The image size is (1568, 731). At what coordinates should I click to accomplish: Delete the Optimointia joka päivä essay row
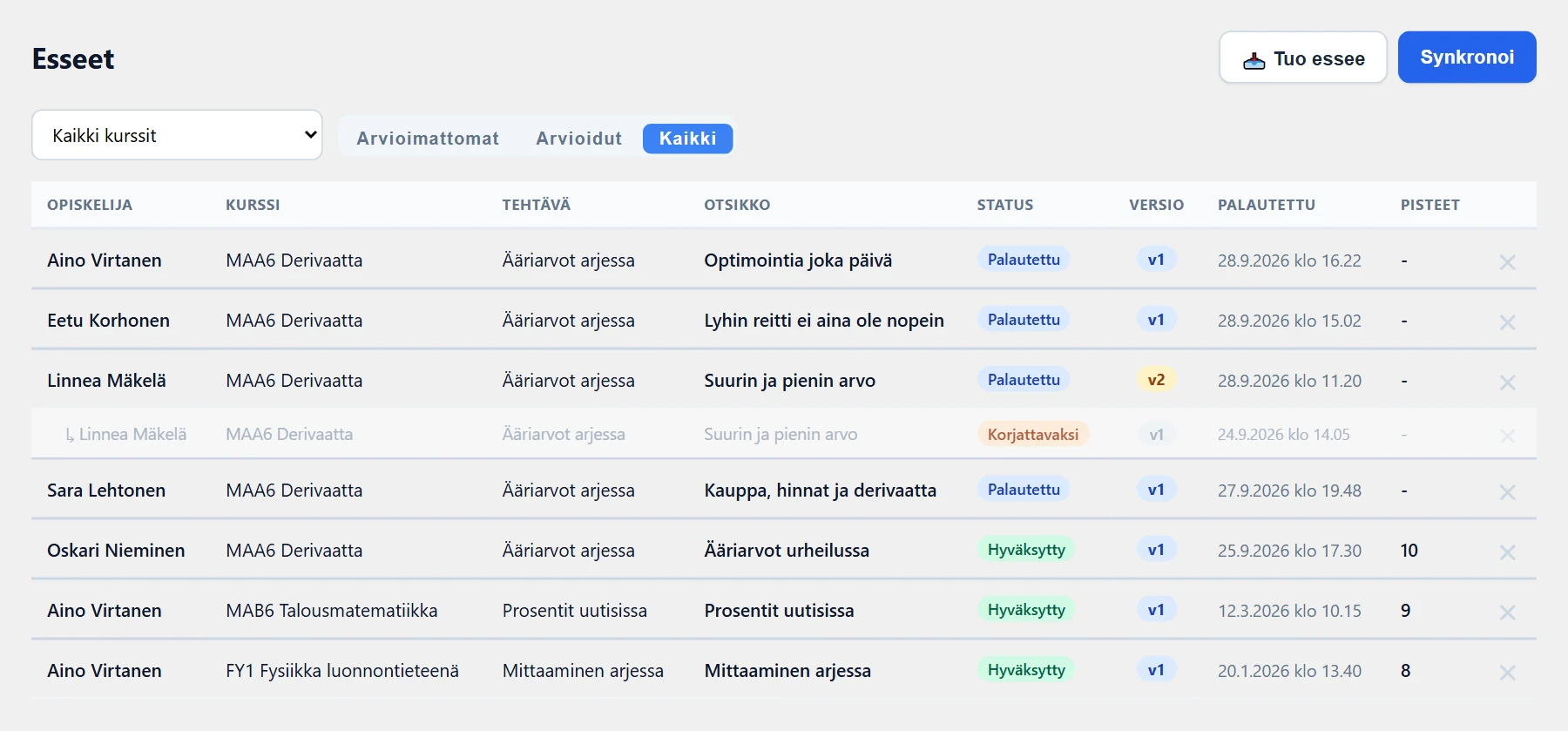pyautogui.click(x=1507, y=261)
